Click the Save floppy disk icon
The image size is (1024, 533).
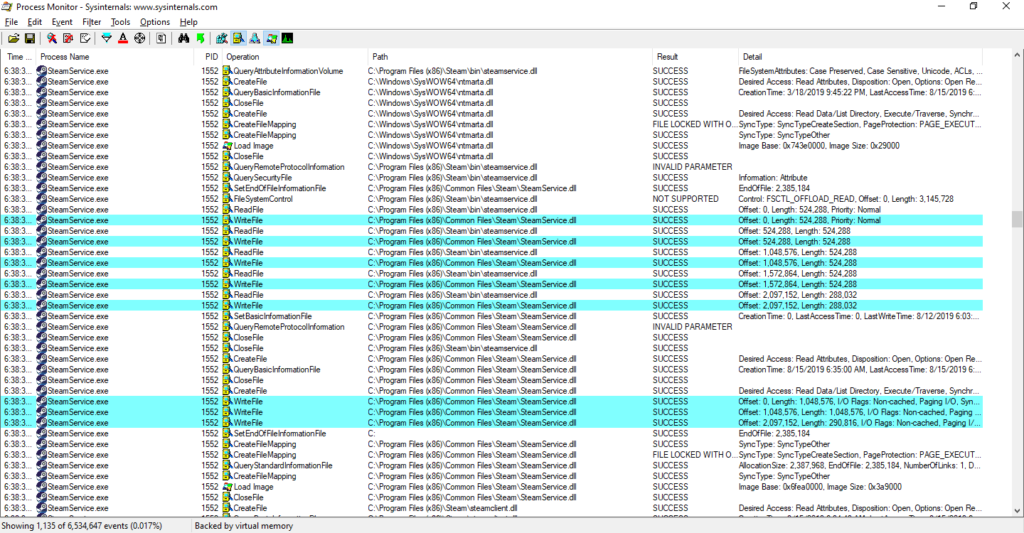point(29,39)
